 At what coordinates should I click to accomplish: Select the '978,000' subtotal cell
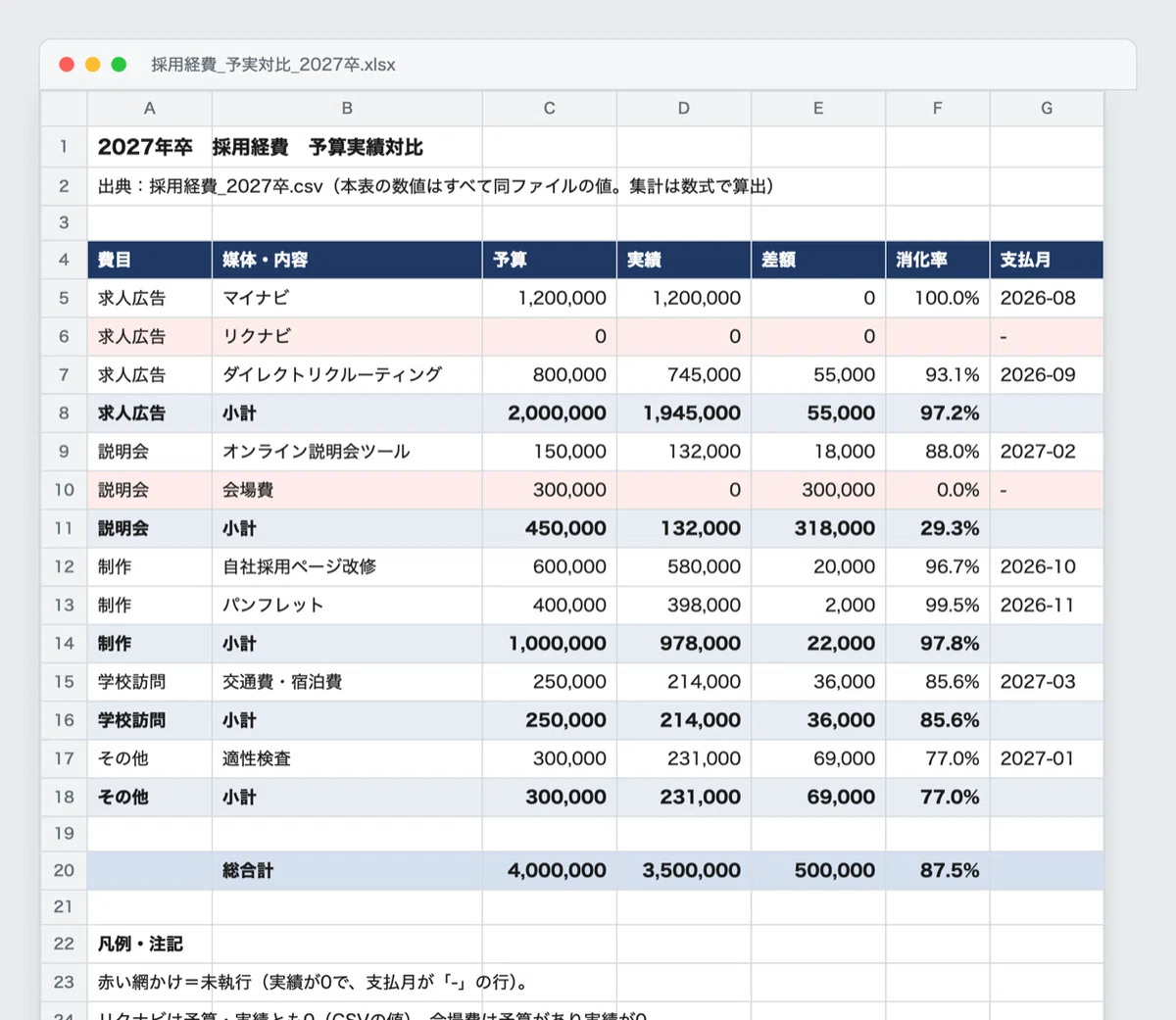click(684, 644)
